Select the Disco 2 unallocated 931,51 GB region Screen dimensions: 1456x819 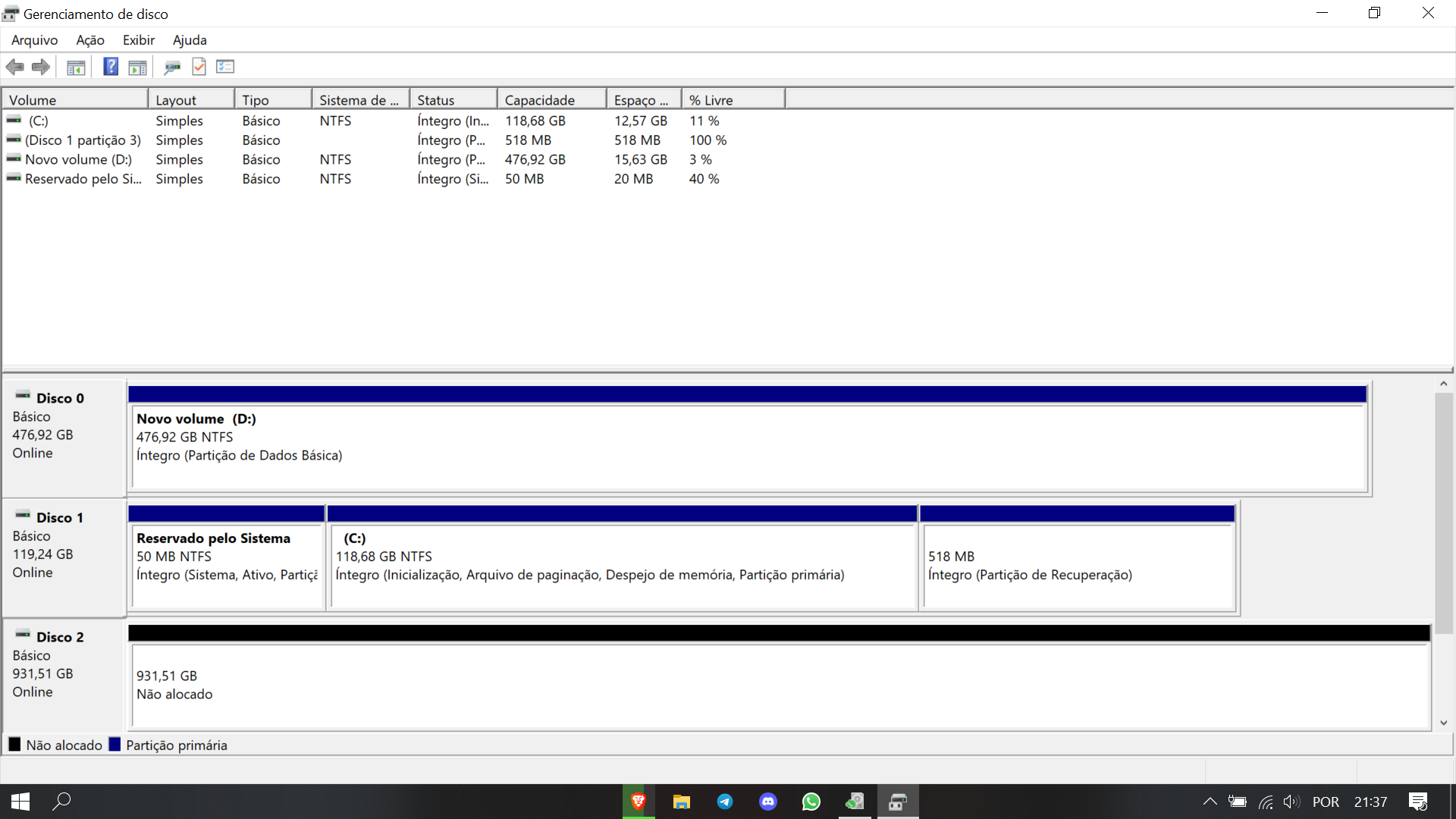pos(780,685)
